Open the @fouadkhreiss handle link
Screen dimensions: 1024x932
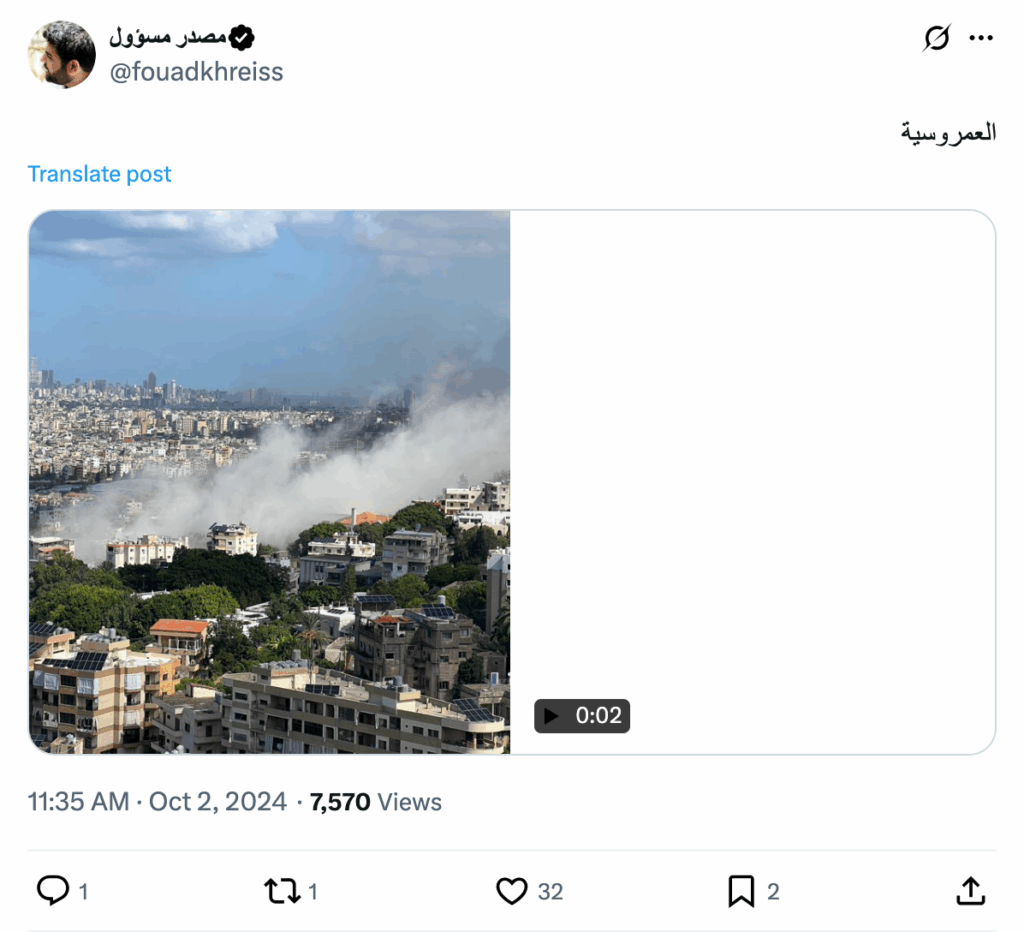coord(196,72)
